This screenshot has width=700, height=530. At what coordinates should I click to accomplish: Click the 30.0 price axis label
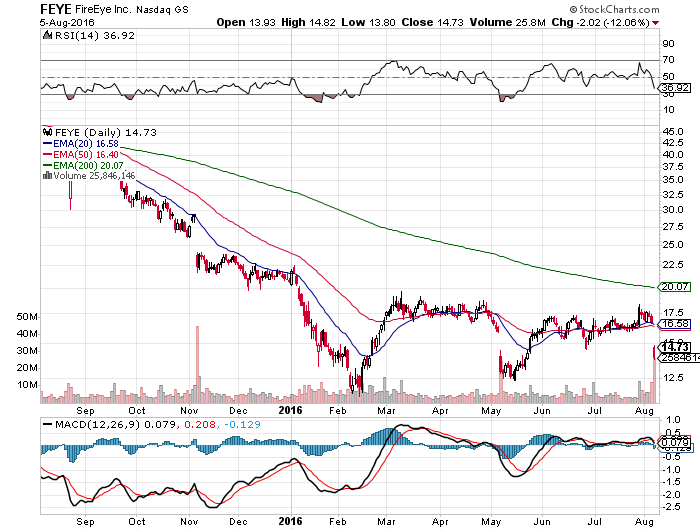coord(673,209)
